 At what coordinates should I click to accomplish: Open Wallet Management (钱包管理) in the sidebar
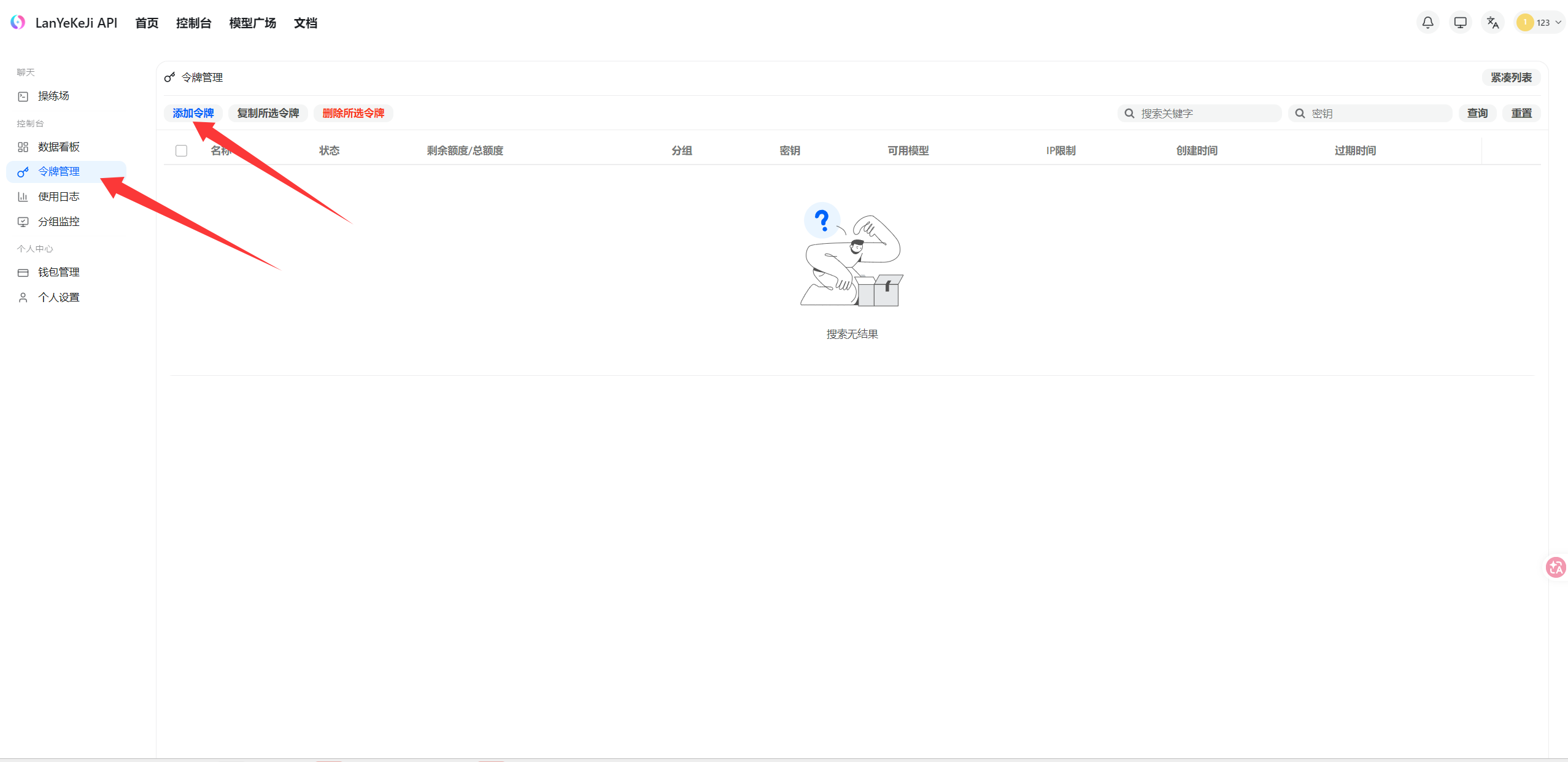[66, 273]
